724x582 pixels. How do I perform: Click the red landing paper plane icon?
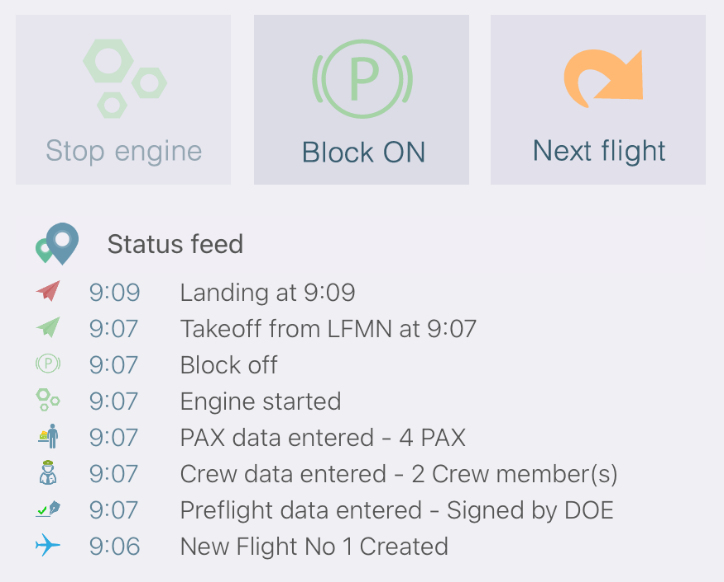[48, 291]
